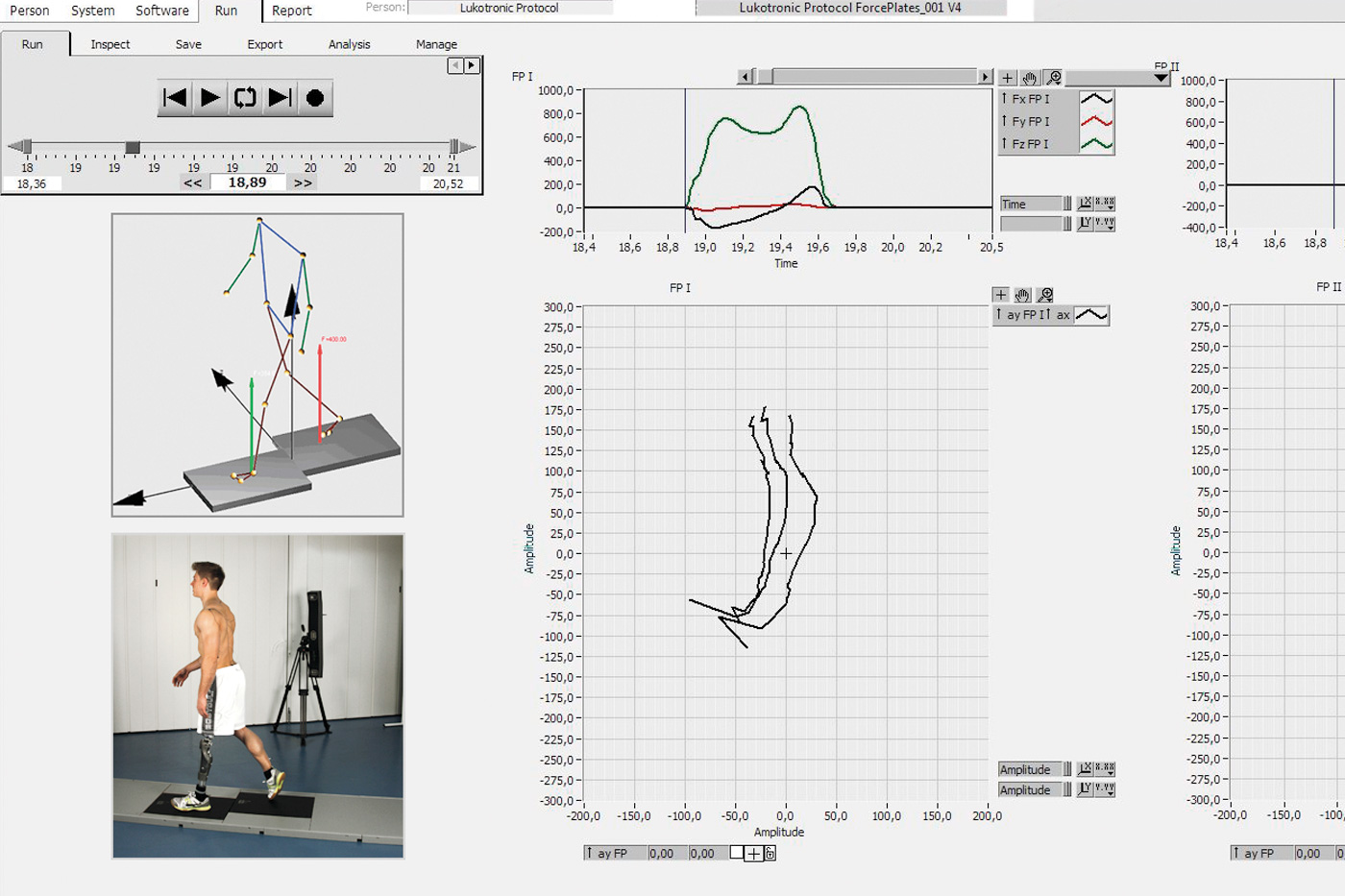The height and width of the screenshot is (896, 1345).
Task: Select hand pan tool on FP I XY graph
Action: 1022,295
